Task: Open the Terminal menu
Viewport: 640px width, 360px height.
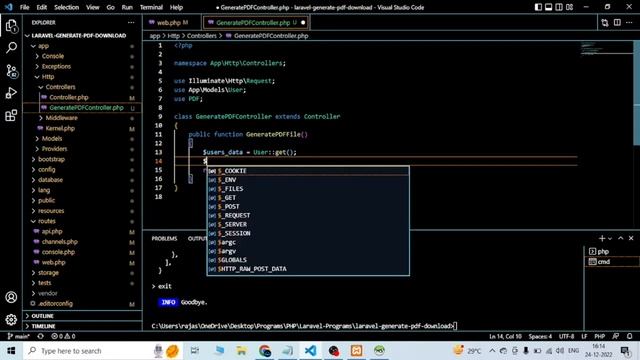Action: pos(151,7)
